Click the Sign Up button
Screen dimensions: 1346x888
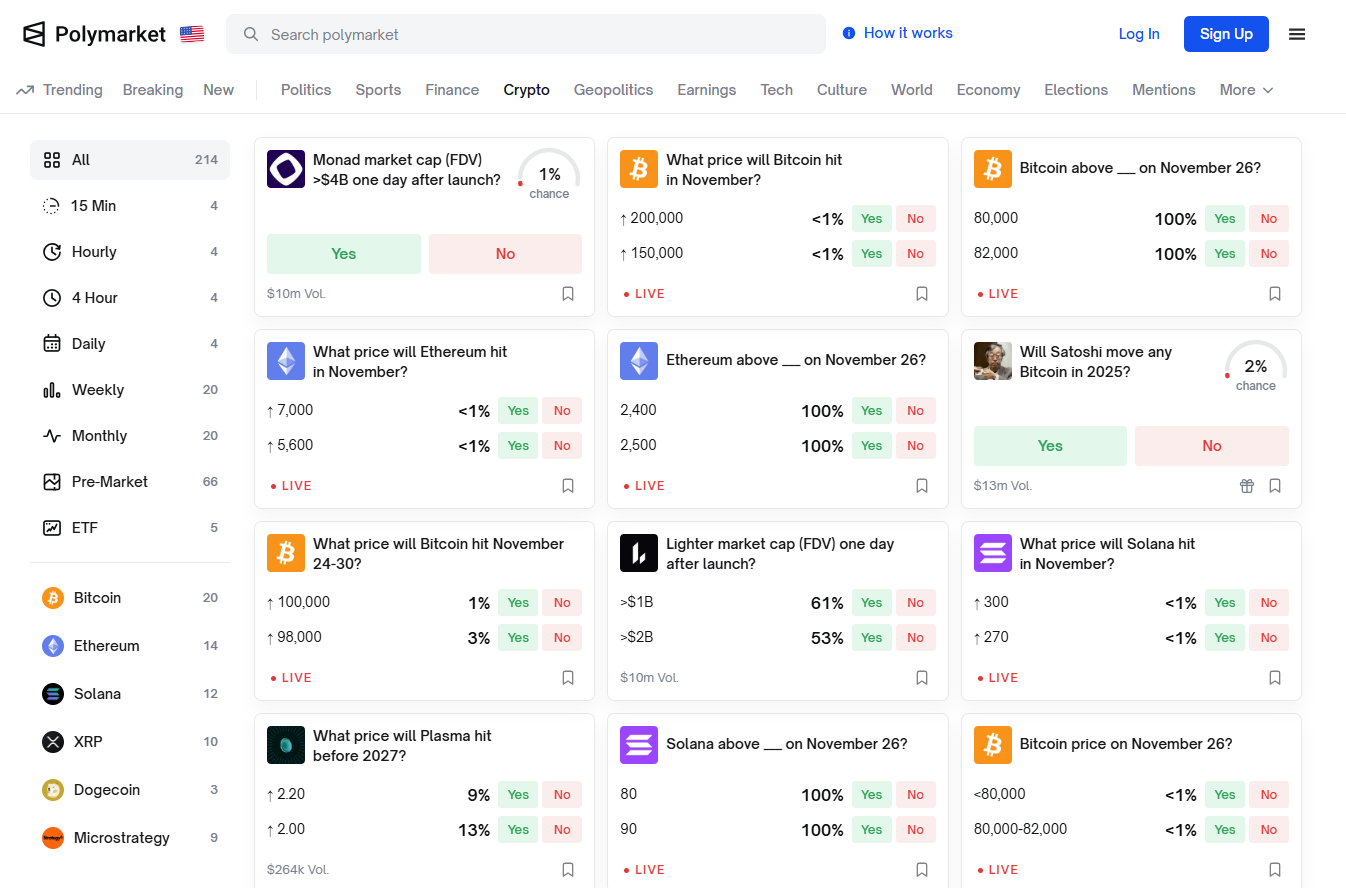(x=1226, y=34)
